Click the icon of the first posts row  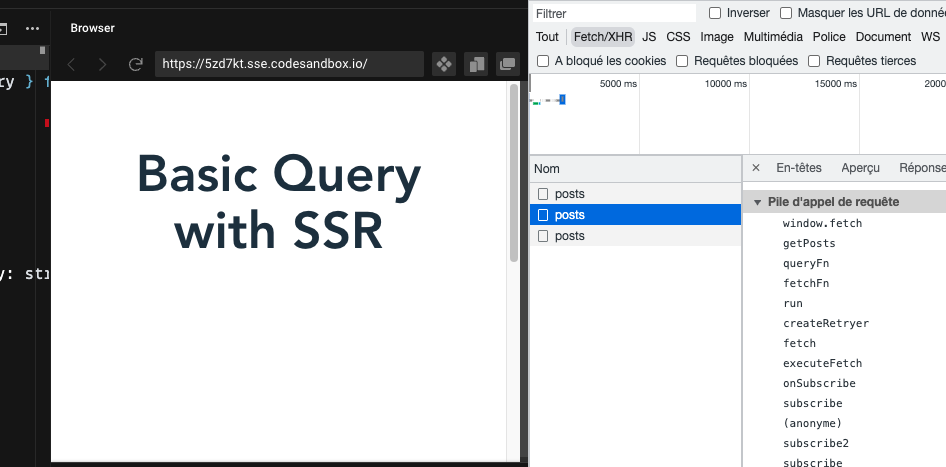pyautogui.click(x=543, y=194)
